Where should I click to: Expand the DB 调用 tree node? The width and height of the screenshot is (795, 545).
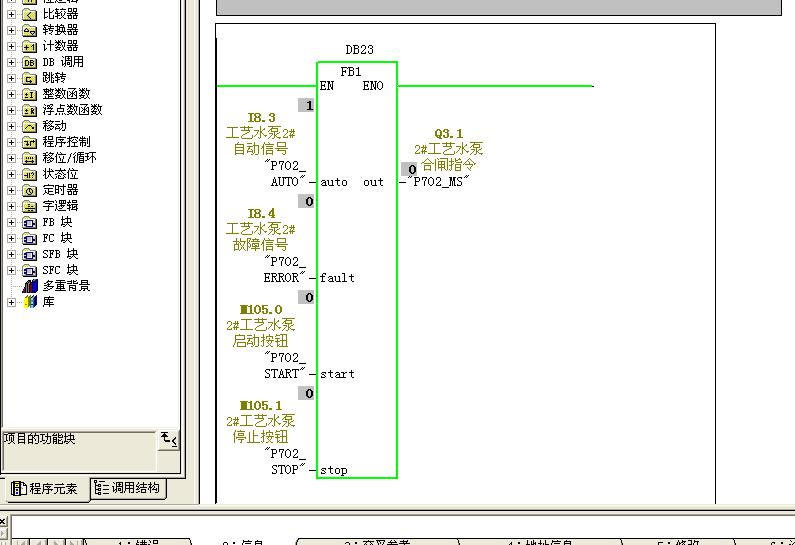[11, 62]
